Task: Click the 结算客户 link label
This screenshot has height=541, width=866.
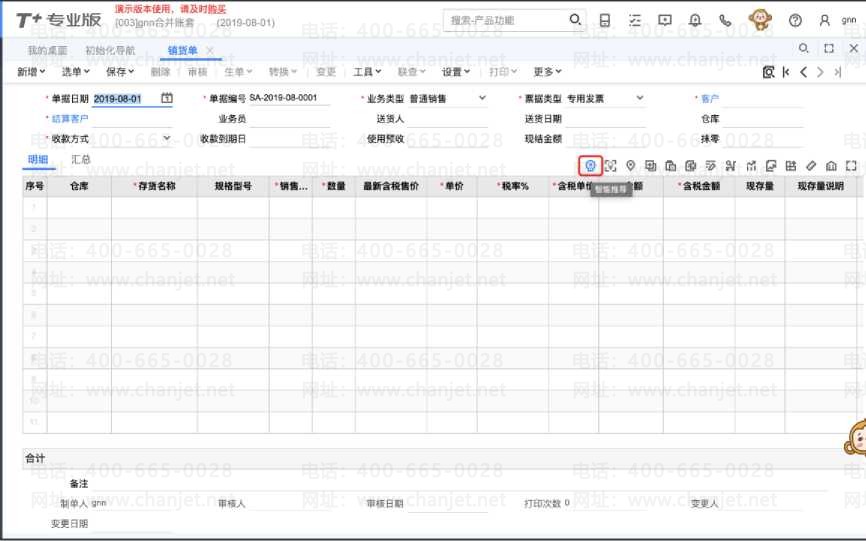Action: (70, 118)
